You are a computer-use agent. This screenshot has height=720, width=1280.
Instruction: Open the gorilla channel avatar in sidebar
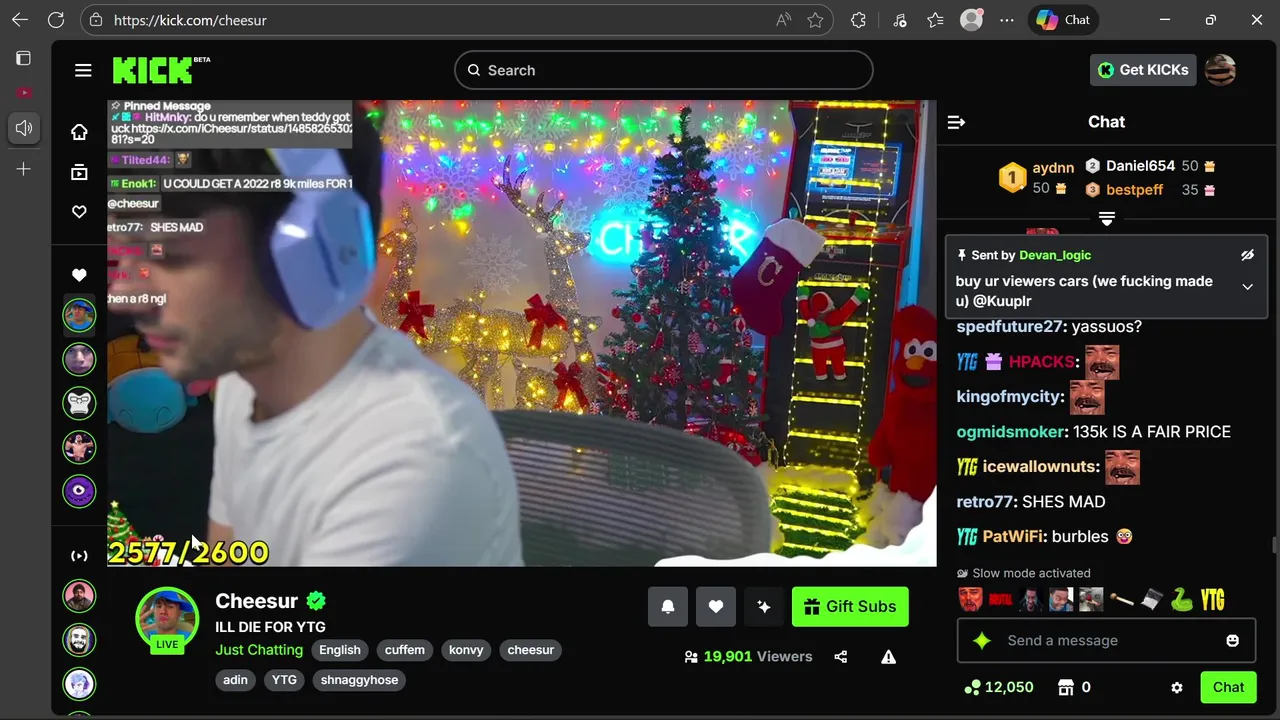79,403
